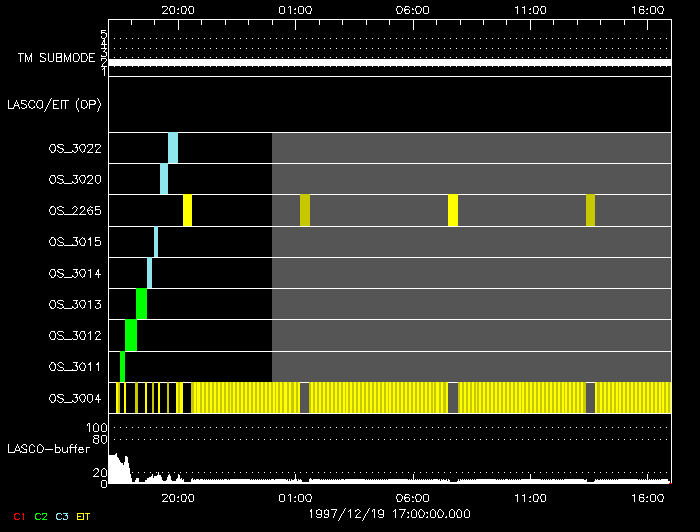Click the cyan block in the OS_3022 row

coord(173,148)
